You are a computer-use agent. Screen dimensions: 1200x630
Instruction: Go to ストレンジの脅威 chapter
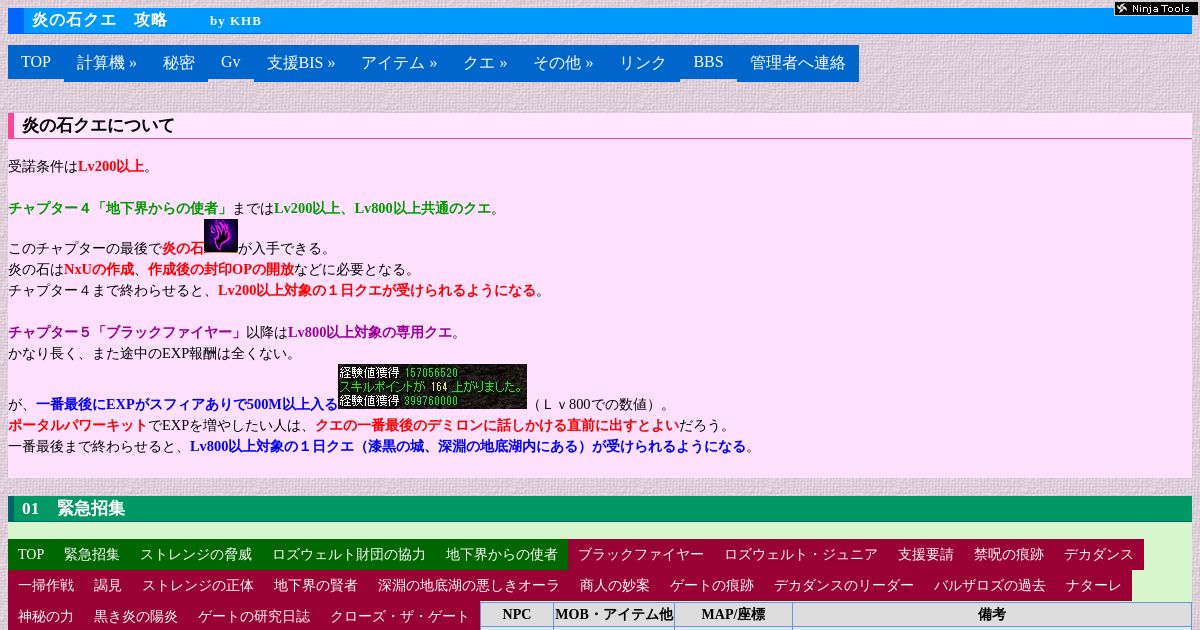coord(196,554)
